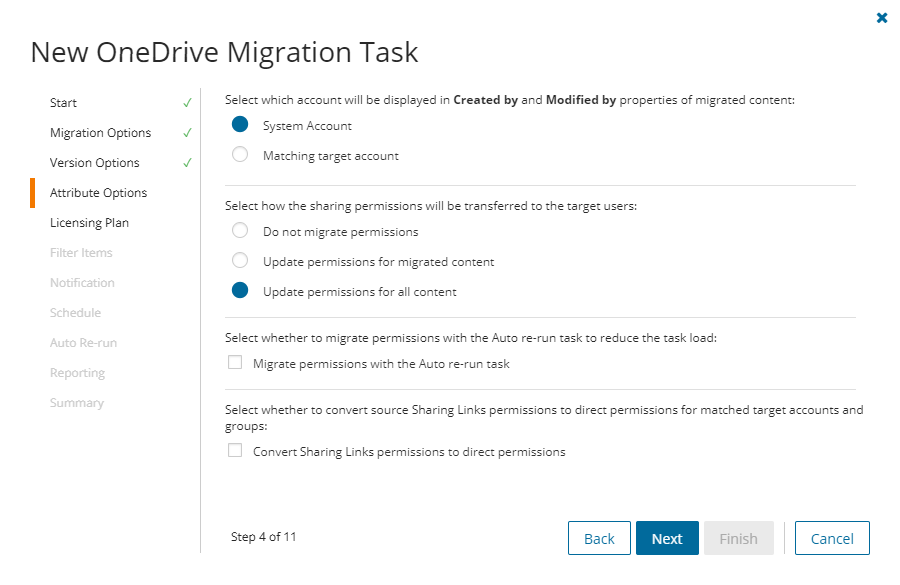Close the New OneDrive Migration Task dialog
The height and width of the screenshot is (585, 900).
tap(881, 17)
